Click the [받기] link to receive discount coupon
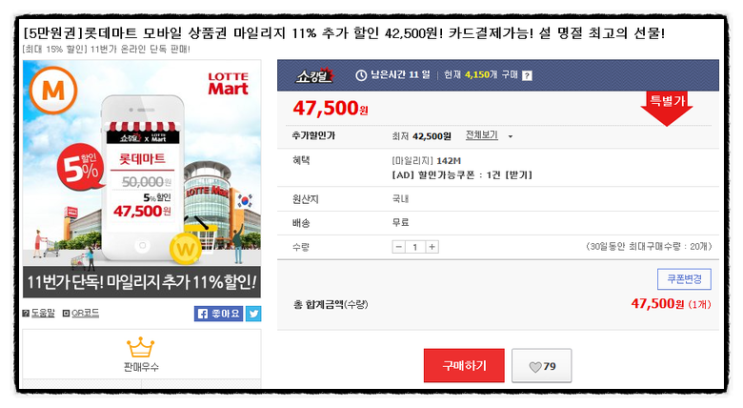 (x=519, y=175)
